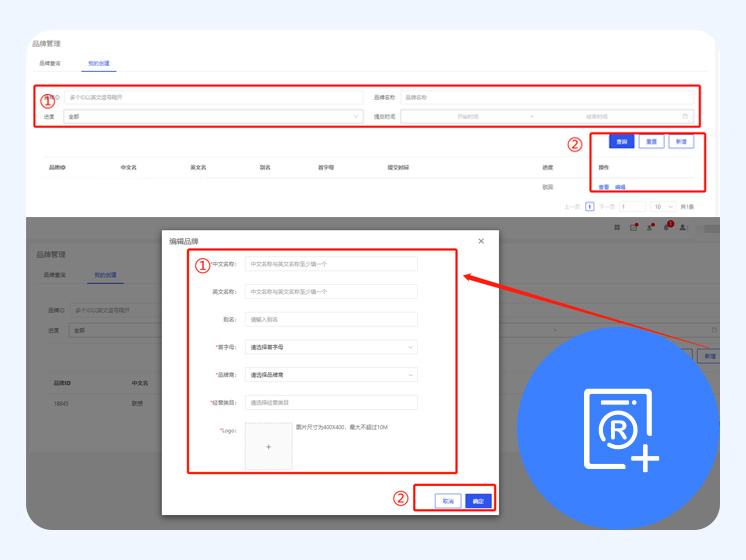Viewport: 746px width, 560px height.
Task: Open the 品牌商 dropdown in dialog
Action: [x=331, y=375]
